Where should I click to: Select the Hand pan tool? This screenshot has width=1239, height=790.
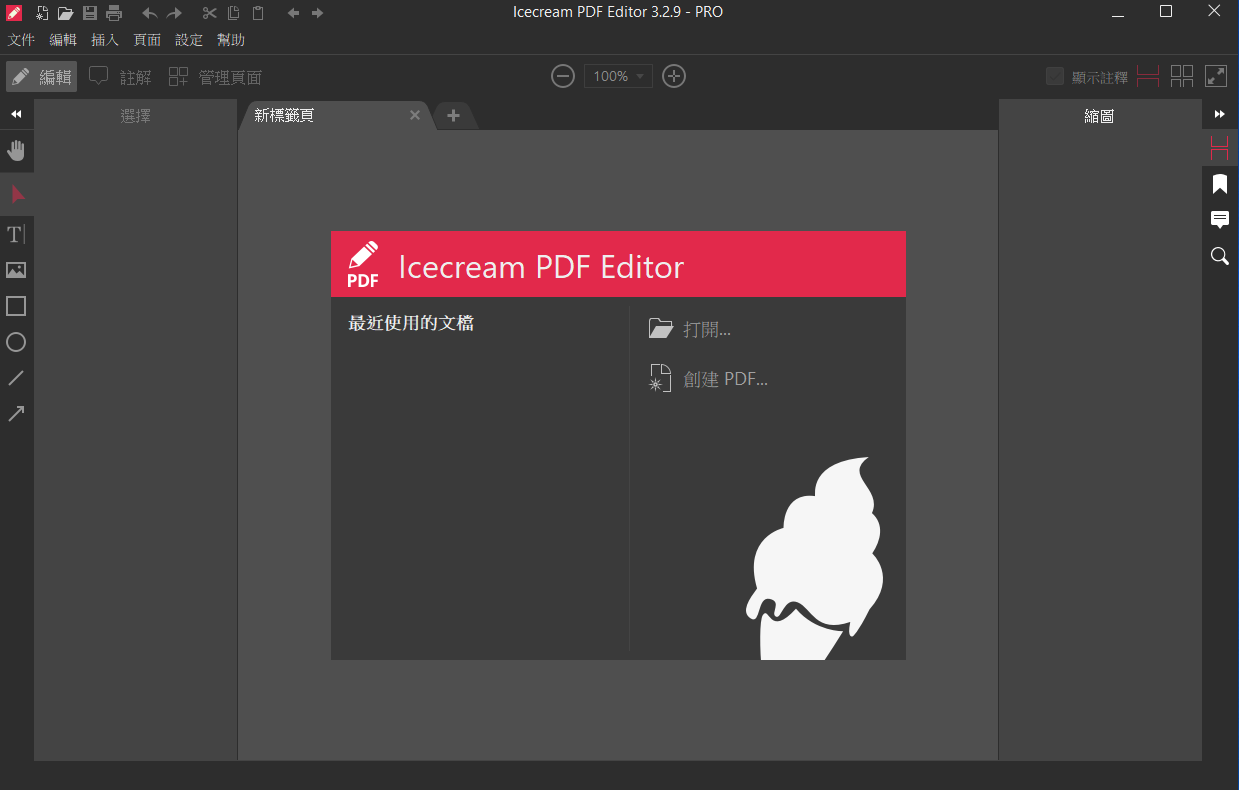[16, 151]
